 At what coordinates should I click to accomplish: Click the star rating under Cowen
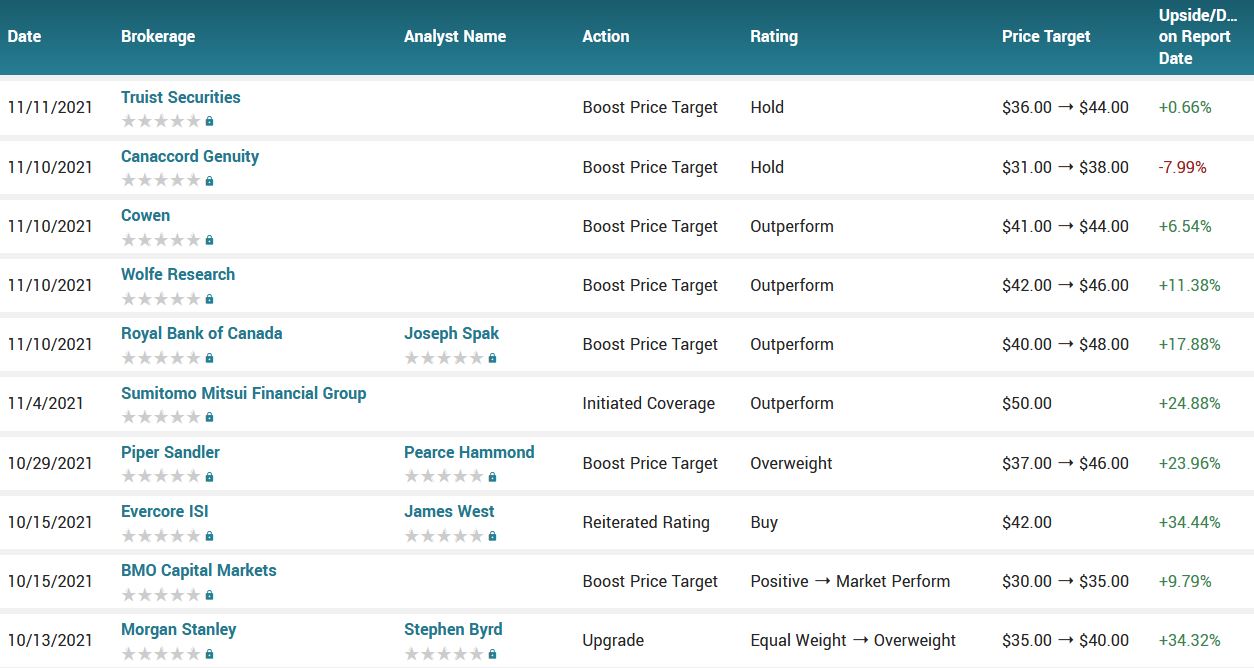(x=161, y=240)
